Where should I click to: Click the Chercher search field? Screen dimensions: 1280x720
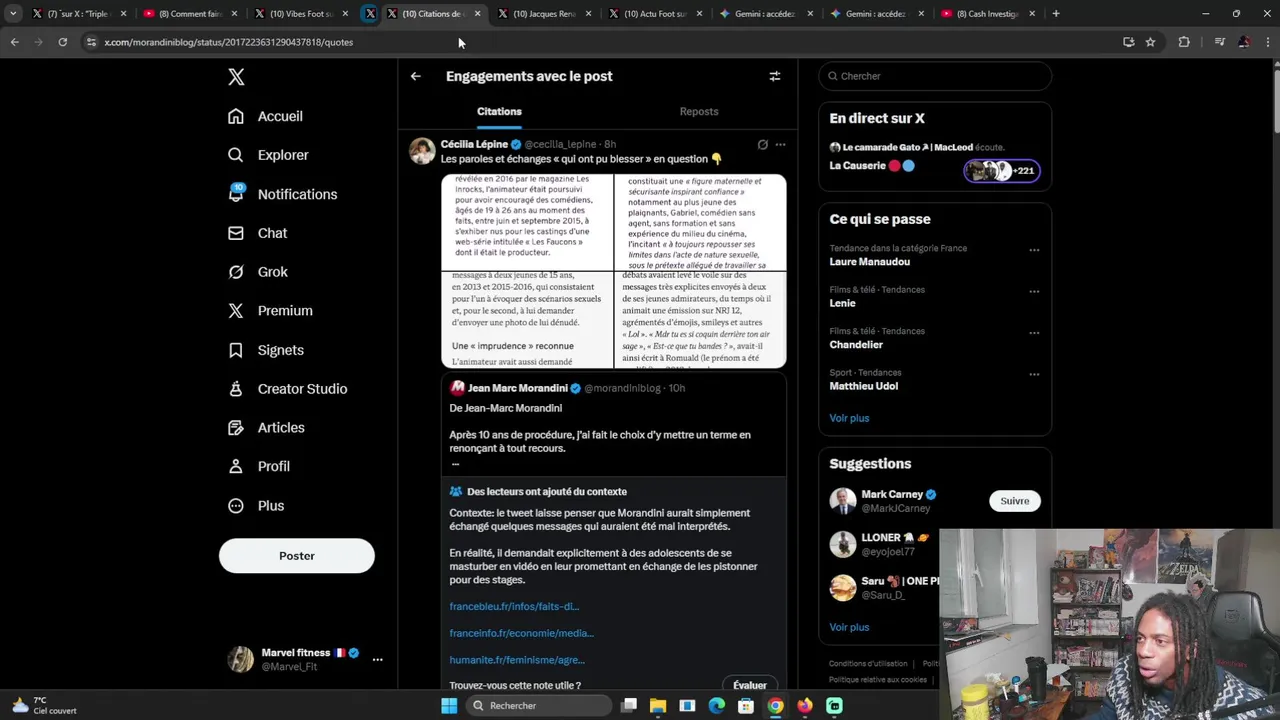(936, 76)
